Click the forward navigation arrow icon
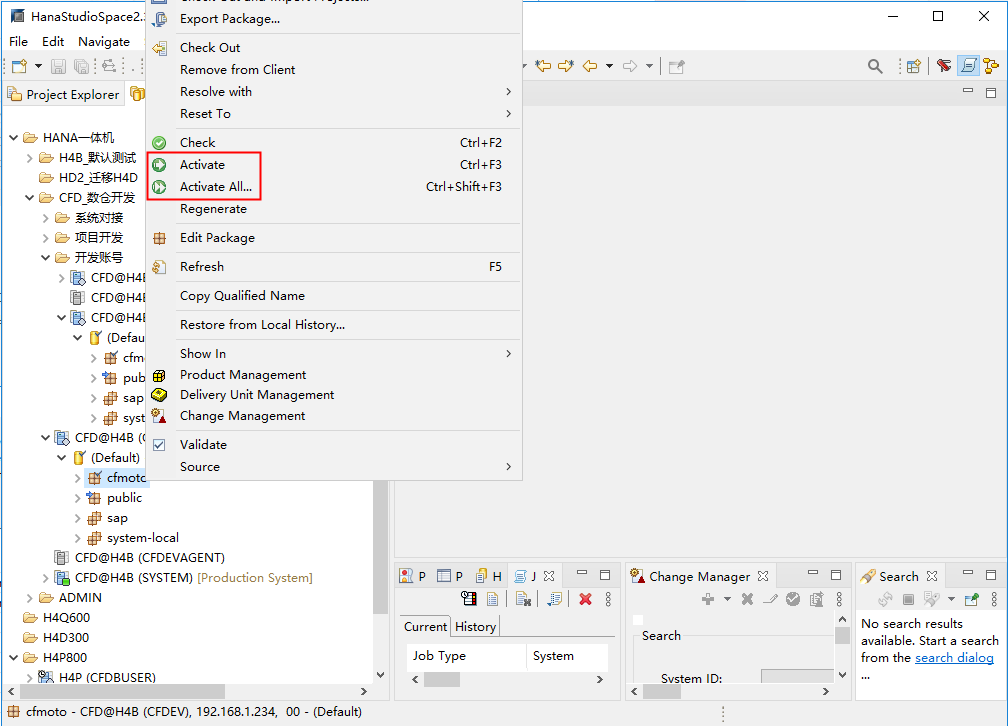 (x=630, y=66)
